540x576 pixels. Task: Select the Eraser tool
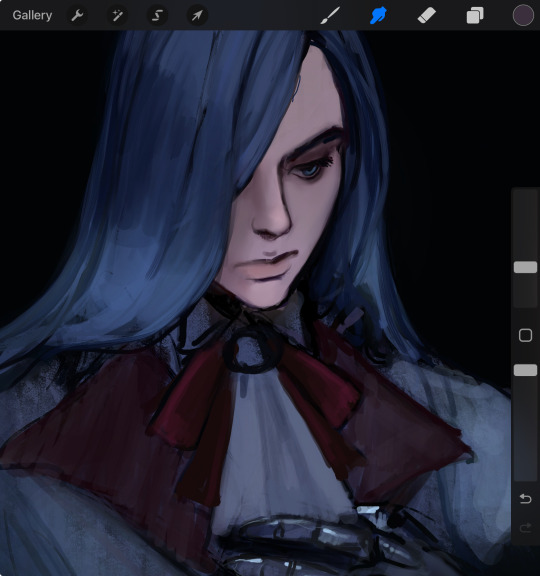coord(426,16)
